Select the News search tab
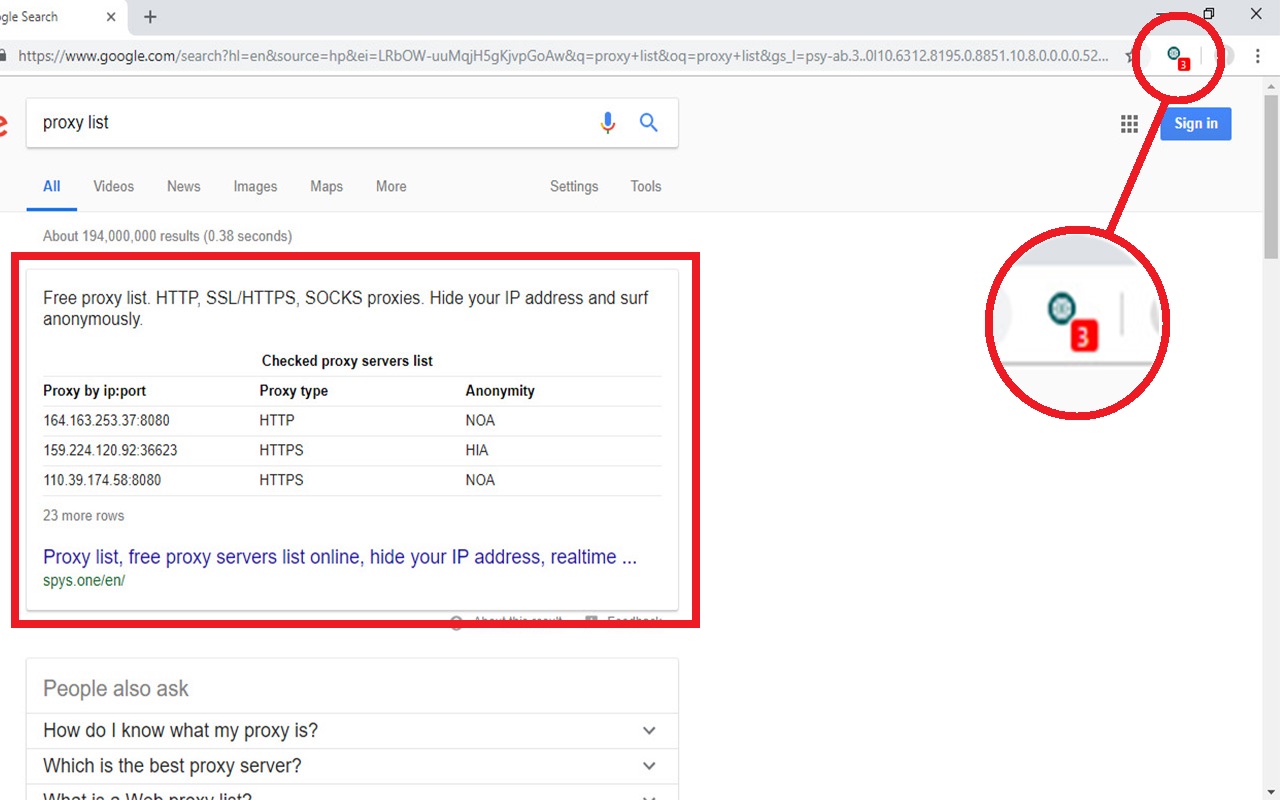The height and width of the screenshot is (800, 1280). 183,186
